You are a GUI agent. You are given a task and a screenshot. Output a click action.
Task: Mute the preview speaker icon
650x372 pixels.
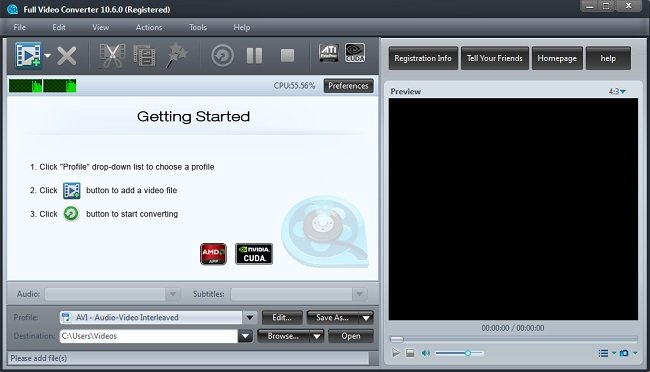tap(425, 353)
